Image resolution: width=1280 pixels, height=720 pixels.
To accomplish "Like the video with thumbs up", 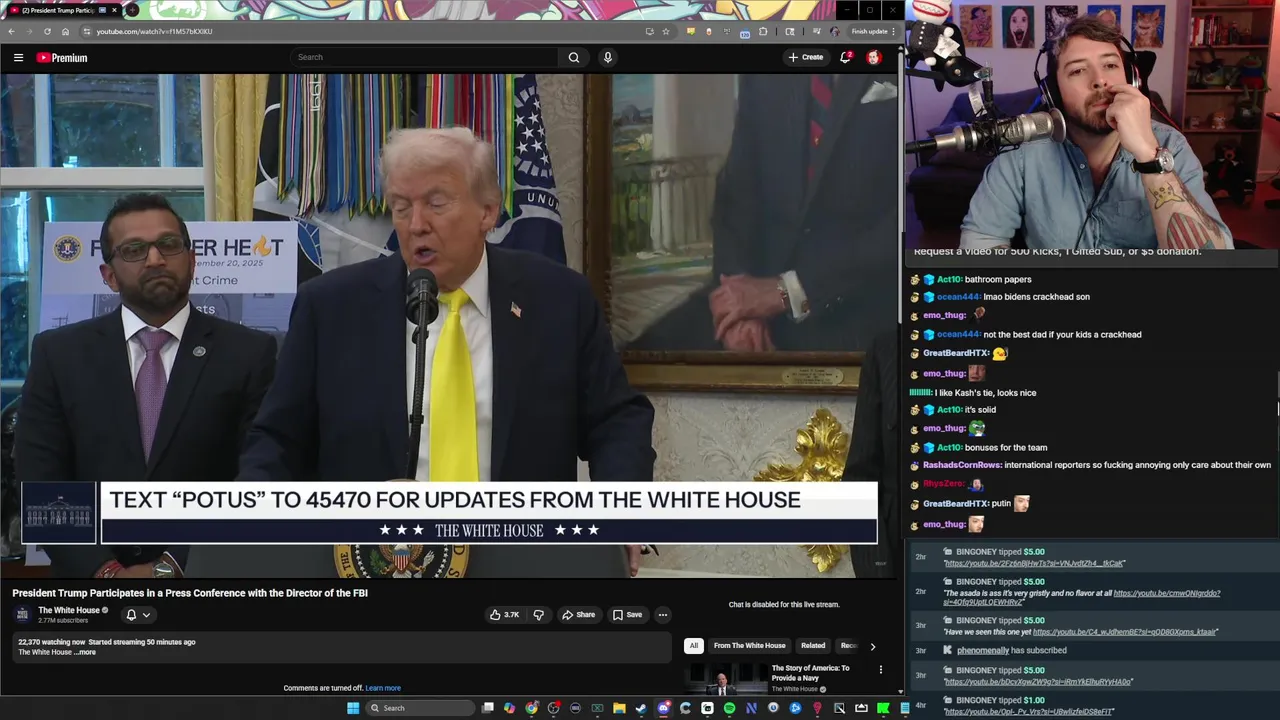I will [504, 615].
